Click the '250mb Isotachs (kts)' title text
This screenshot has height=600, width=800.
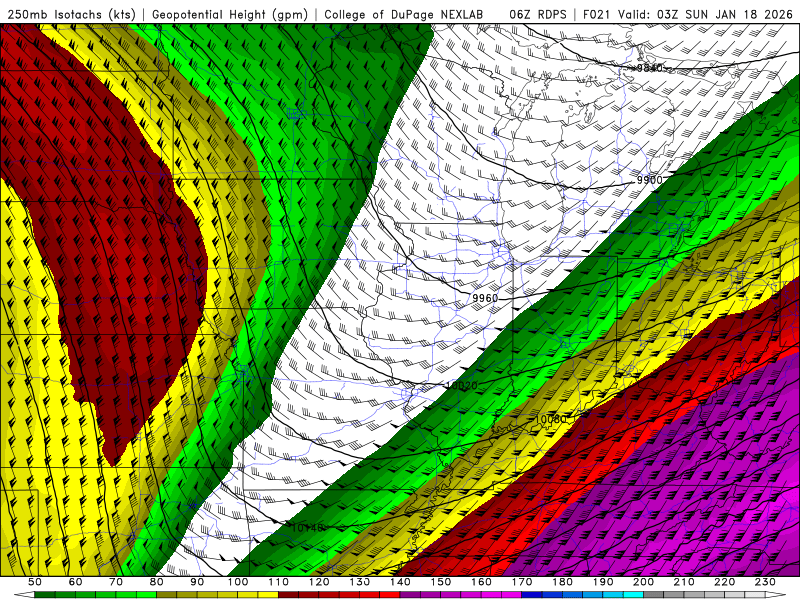72,14
